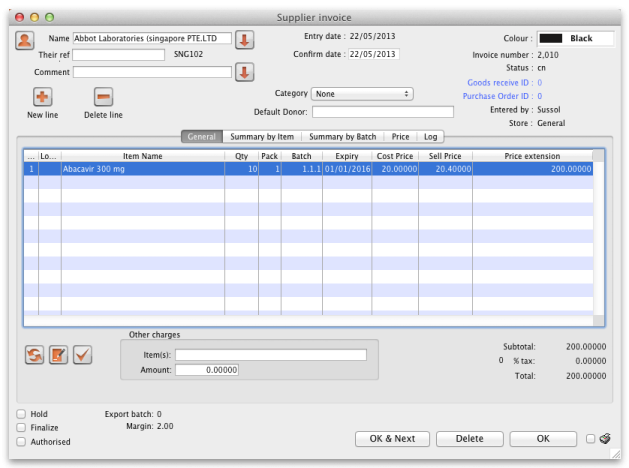The width and height of the screenshot is (629, 468).
Task: Click the Delete button
Action: [x=469, y=439]
